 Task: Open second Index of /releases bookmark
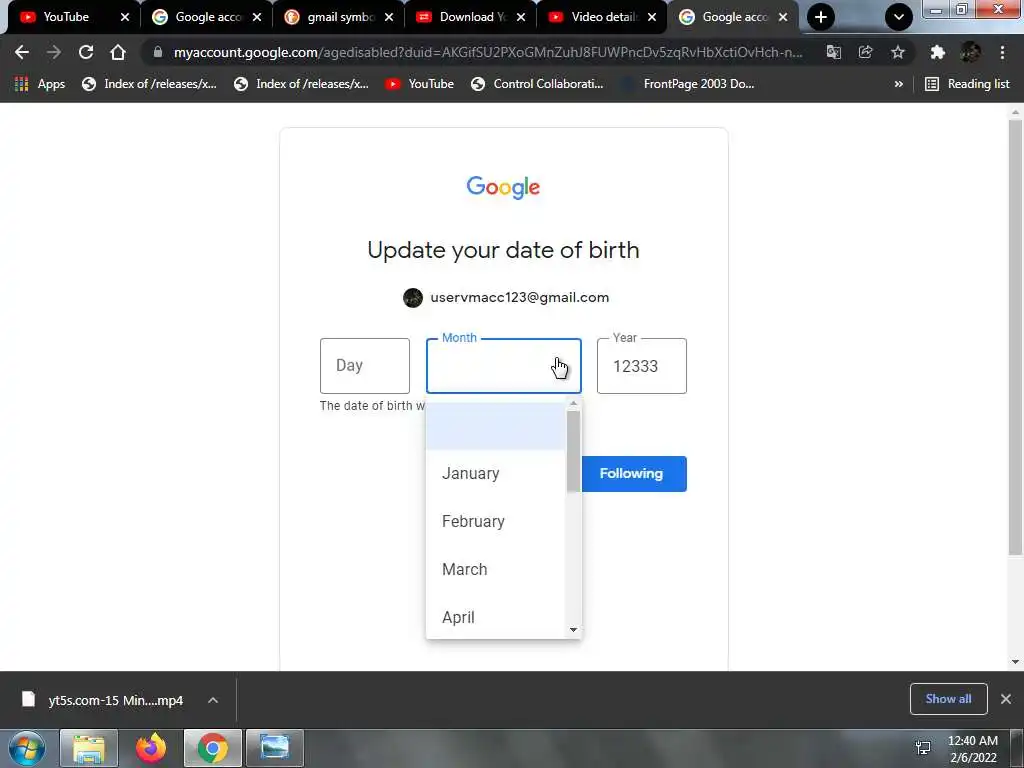coord(301,84)
